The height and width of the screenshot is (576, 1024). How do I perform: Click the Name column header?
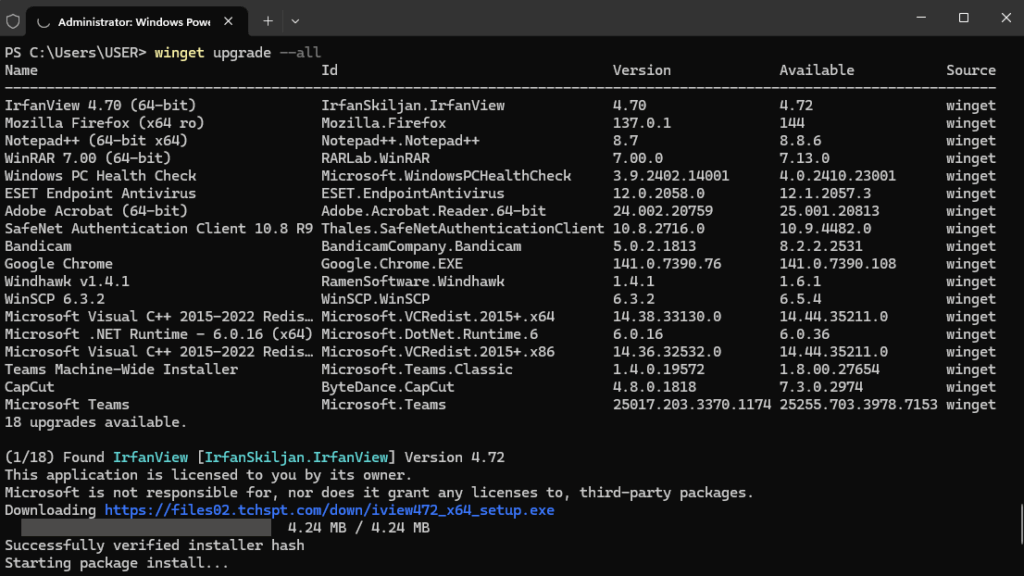(x=21, y=70)
